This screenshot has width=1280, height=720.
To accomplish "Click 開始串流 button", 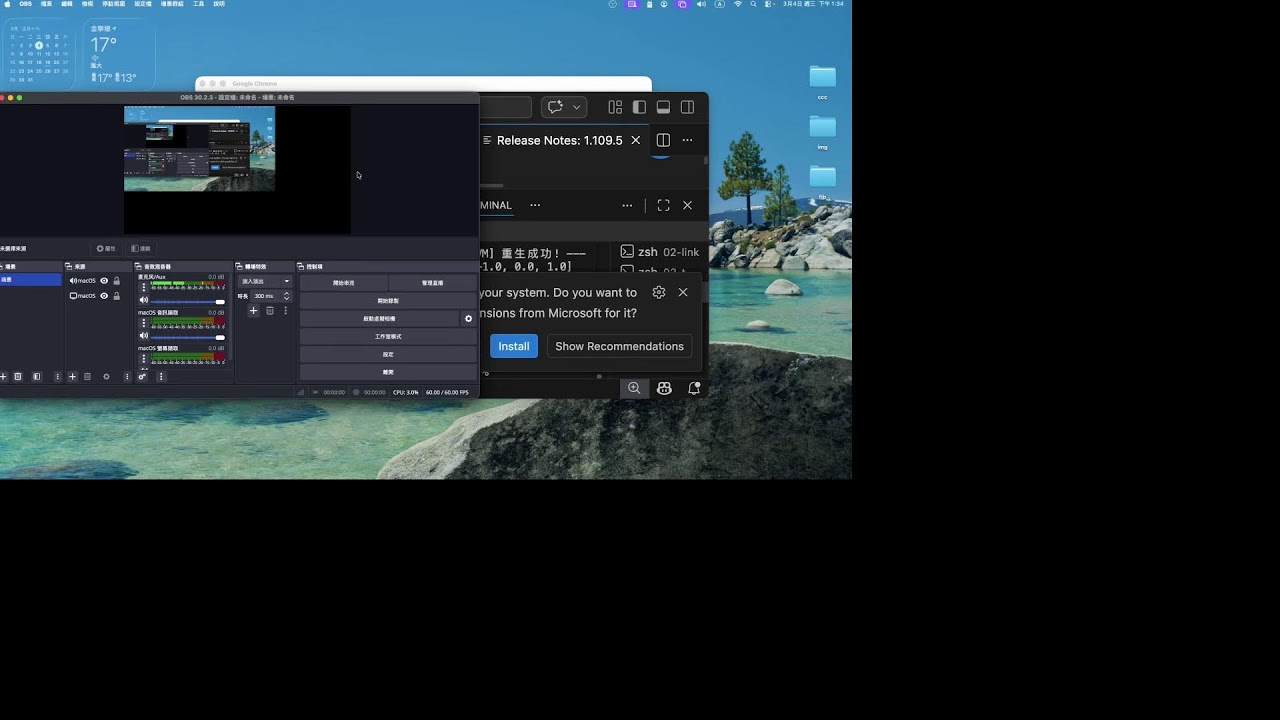I will (x=343, y=283).
